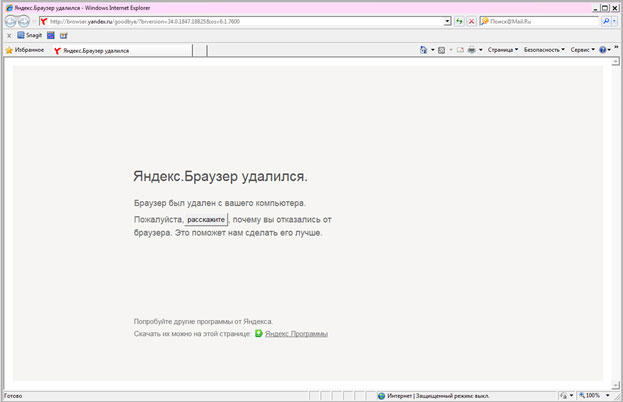
Task: Click the red Stop loading icon
Action: click(471, 21)
